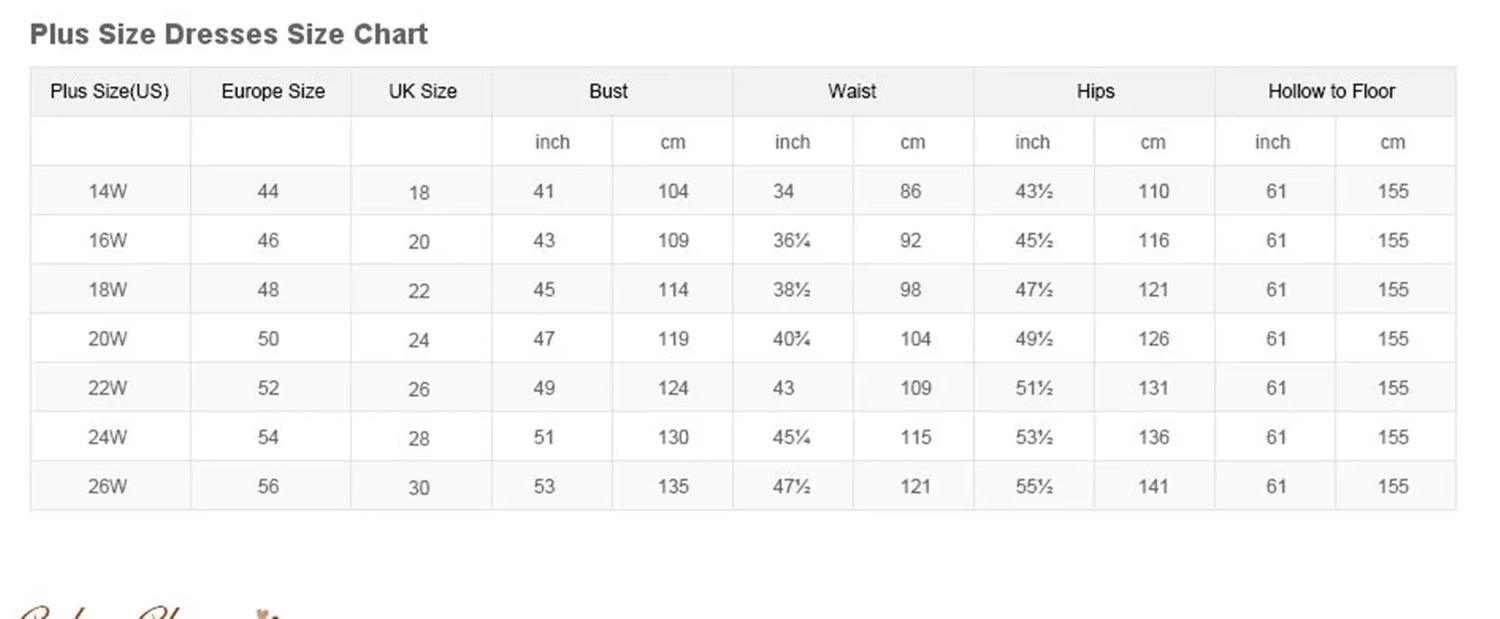Click the UK Size column header
The height and width of the screenshot is (619, 1500).
click(x=422, y=92)
